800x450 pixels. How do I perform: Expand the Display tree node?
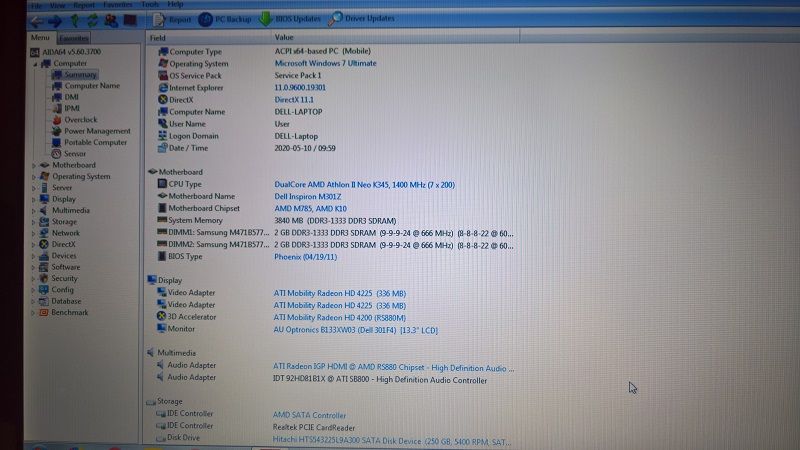34,199
